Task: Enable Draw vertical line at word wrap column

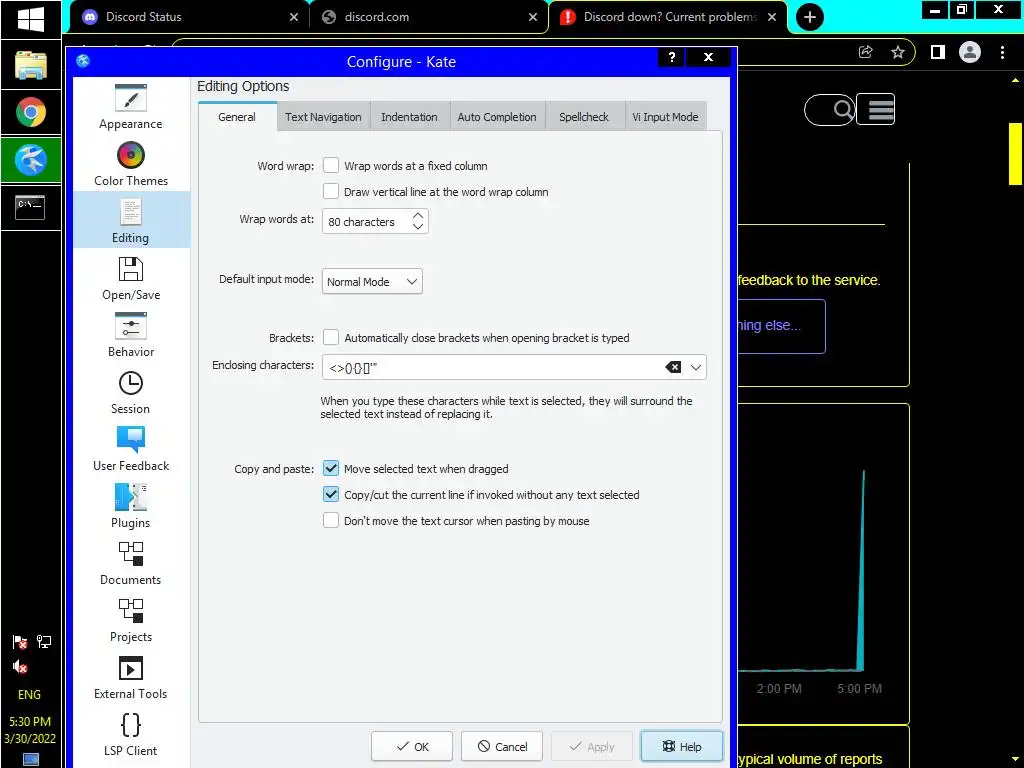Action: 331,191
